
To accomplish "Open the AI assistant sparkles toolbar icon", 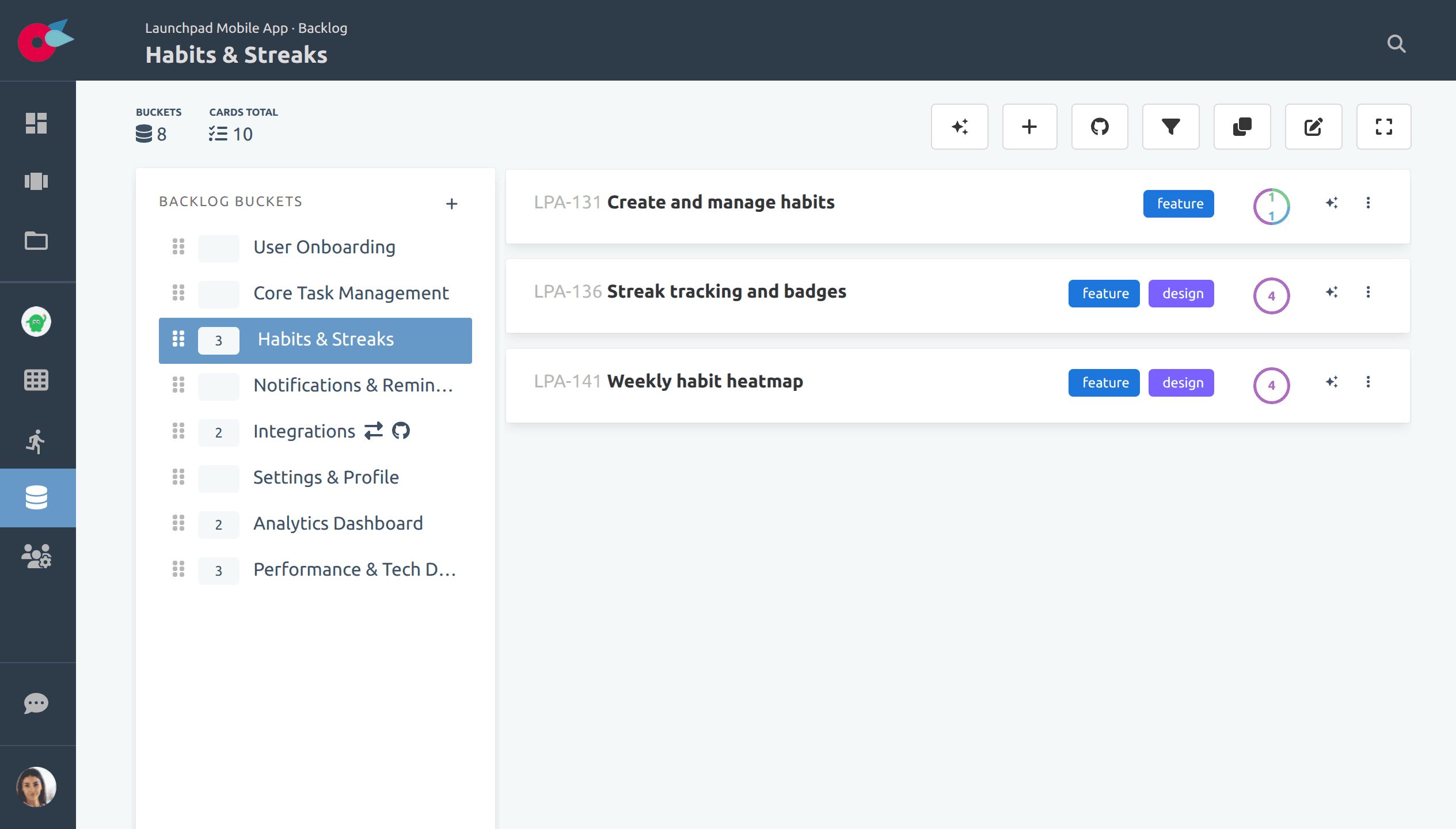I will [959, 127].
